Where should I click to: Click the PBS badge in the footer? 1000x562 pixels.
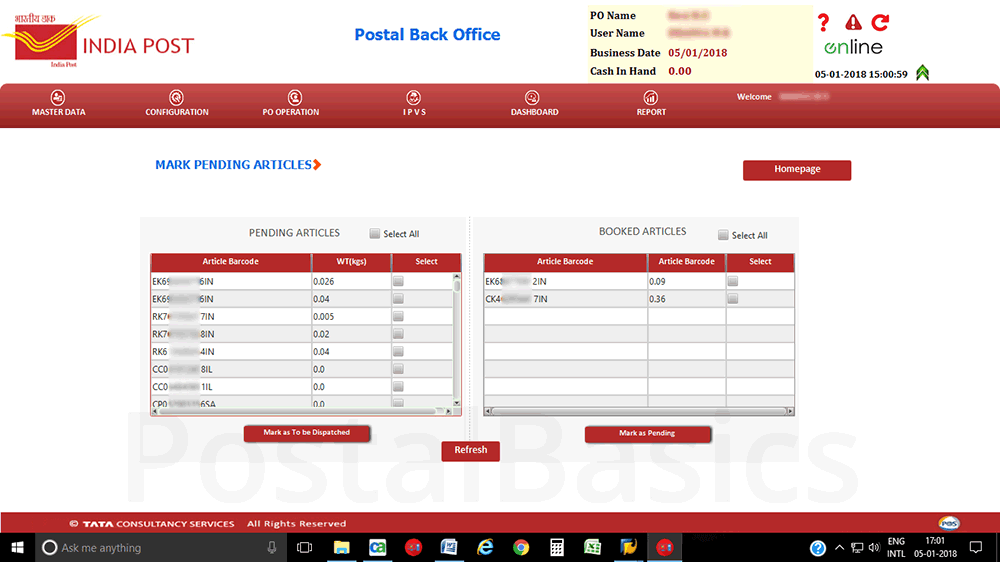click(x=949, y=523)
